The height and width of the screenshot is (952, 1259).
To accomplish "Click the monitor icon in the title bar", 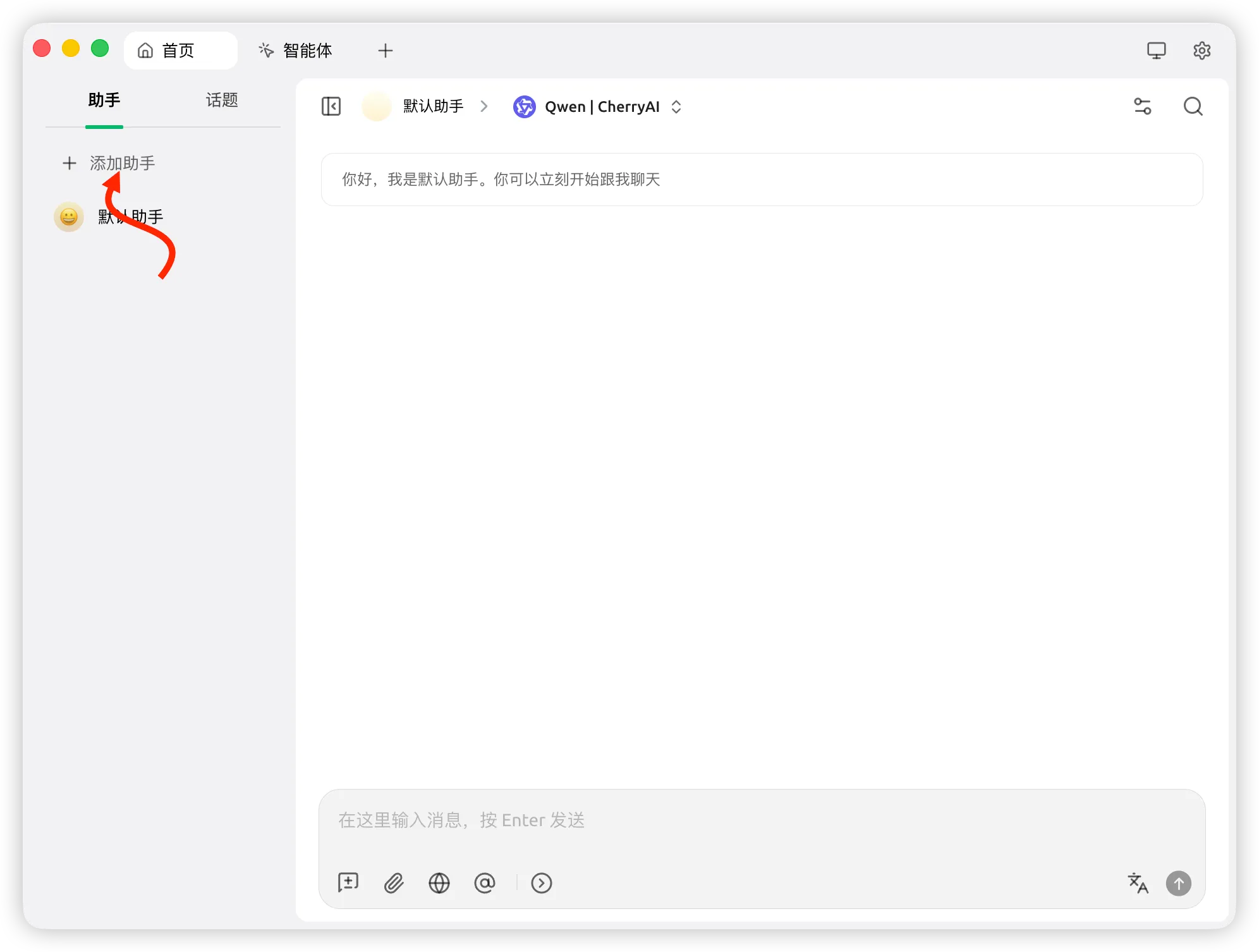I will (1157, 50).
